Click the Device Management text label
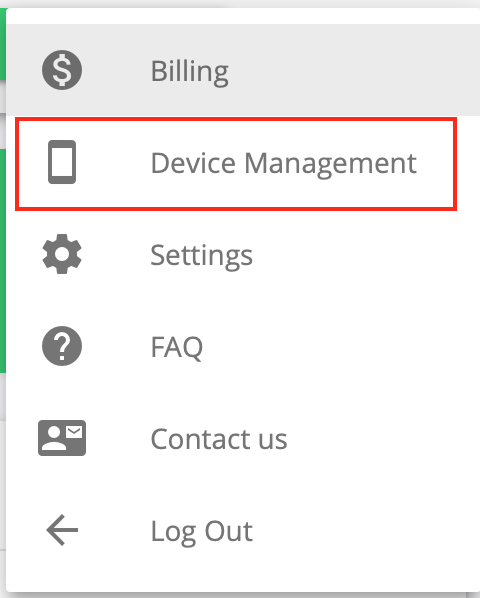The height and width of the screenshot is (598, 480). (x=284, y=164)
